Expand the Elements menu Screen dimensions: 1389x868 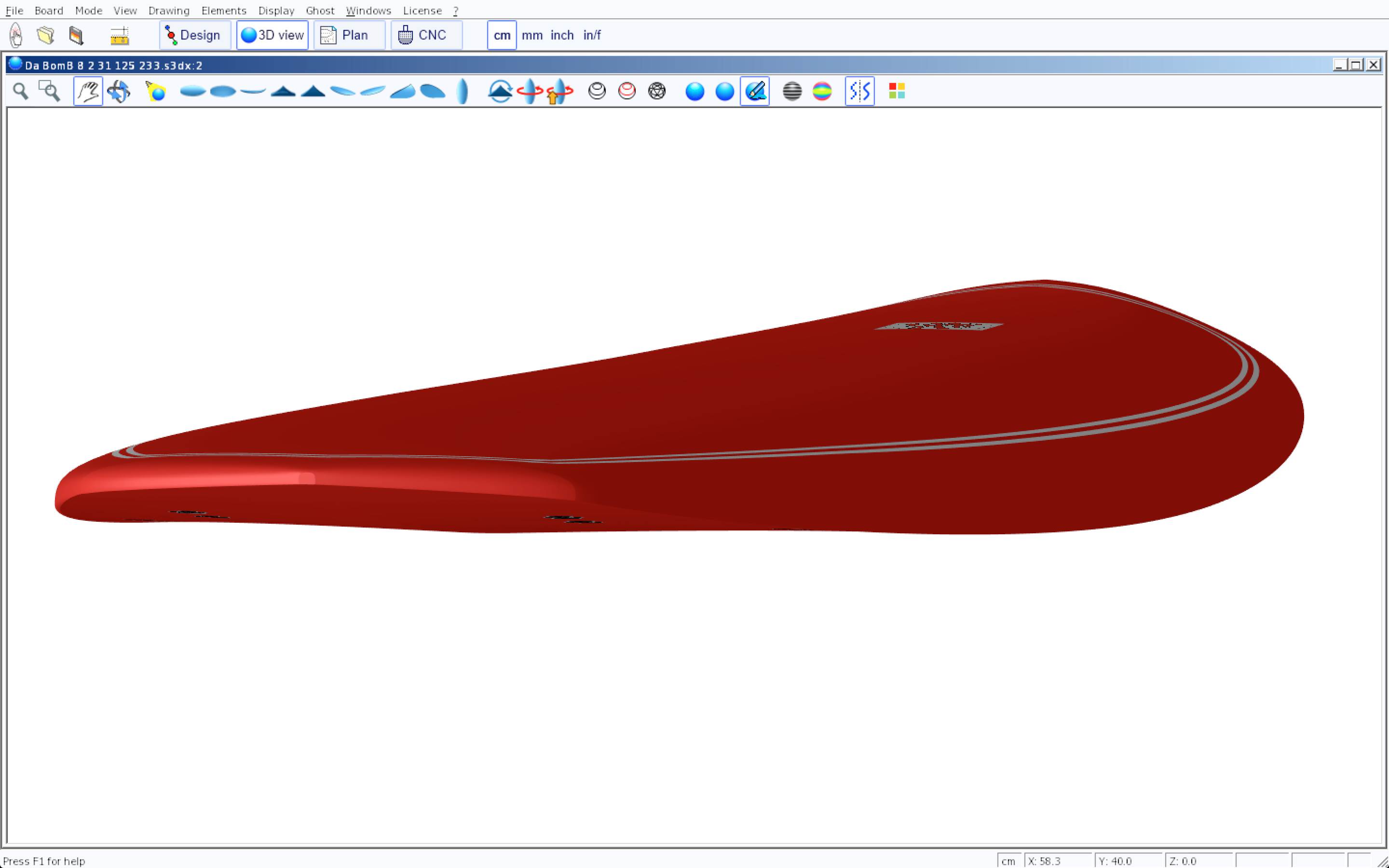tap(223, 10)
